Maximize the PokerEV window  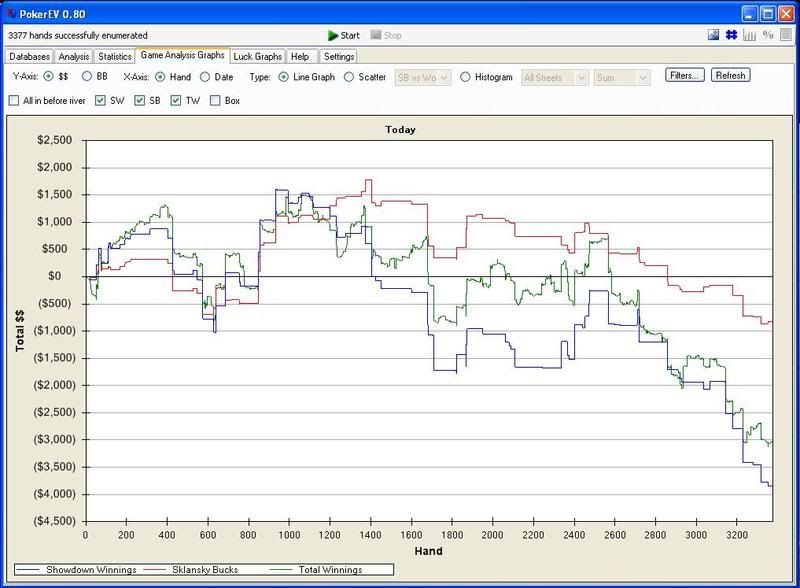pos(767,14)
